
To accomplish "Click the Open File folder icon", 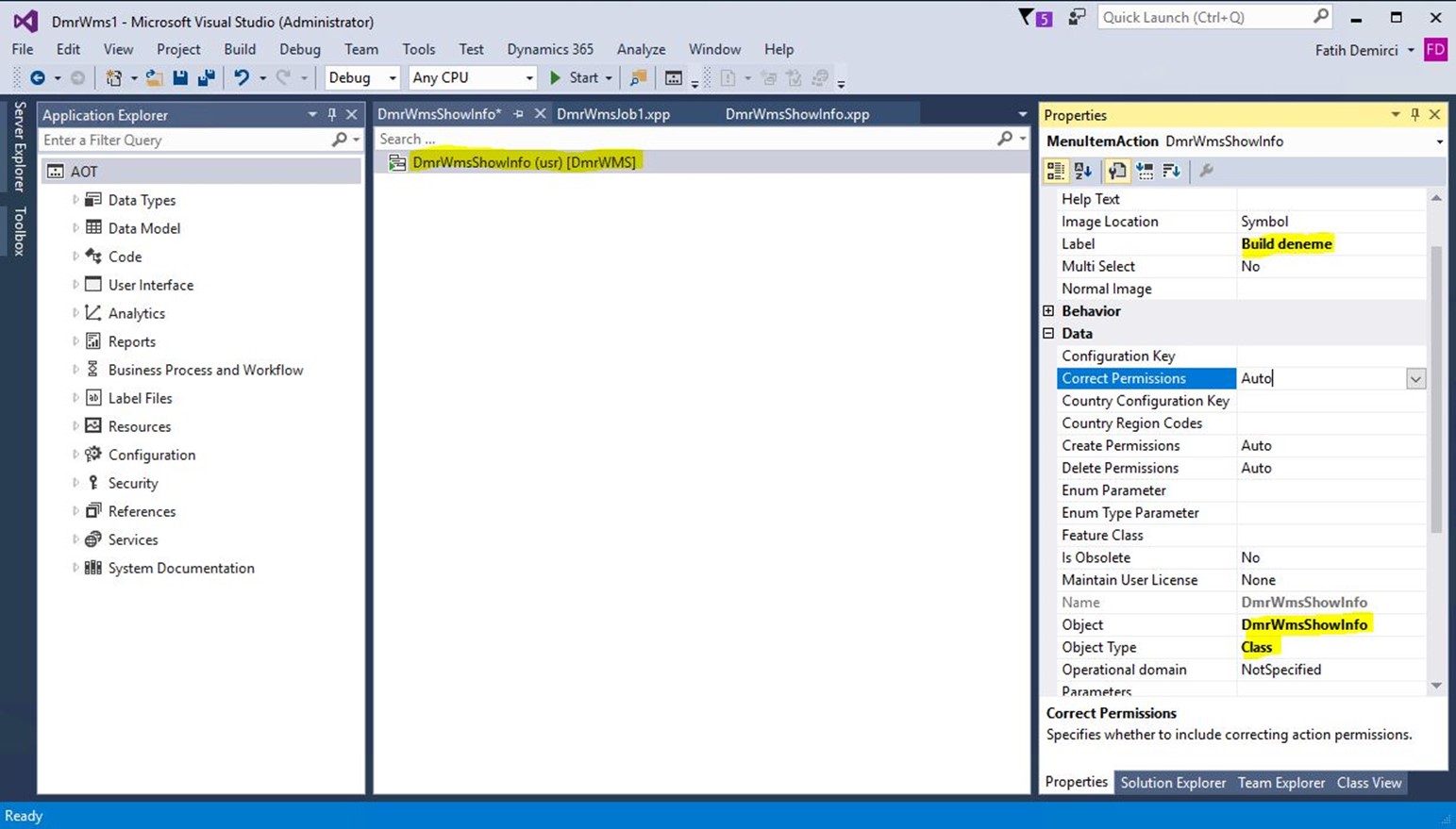I will click(x=154, y=77).
